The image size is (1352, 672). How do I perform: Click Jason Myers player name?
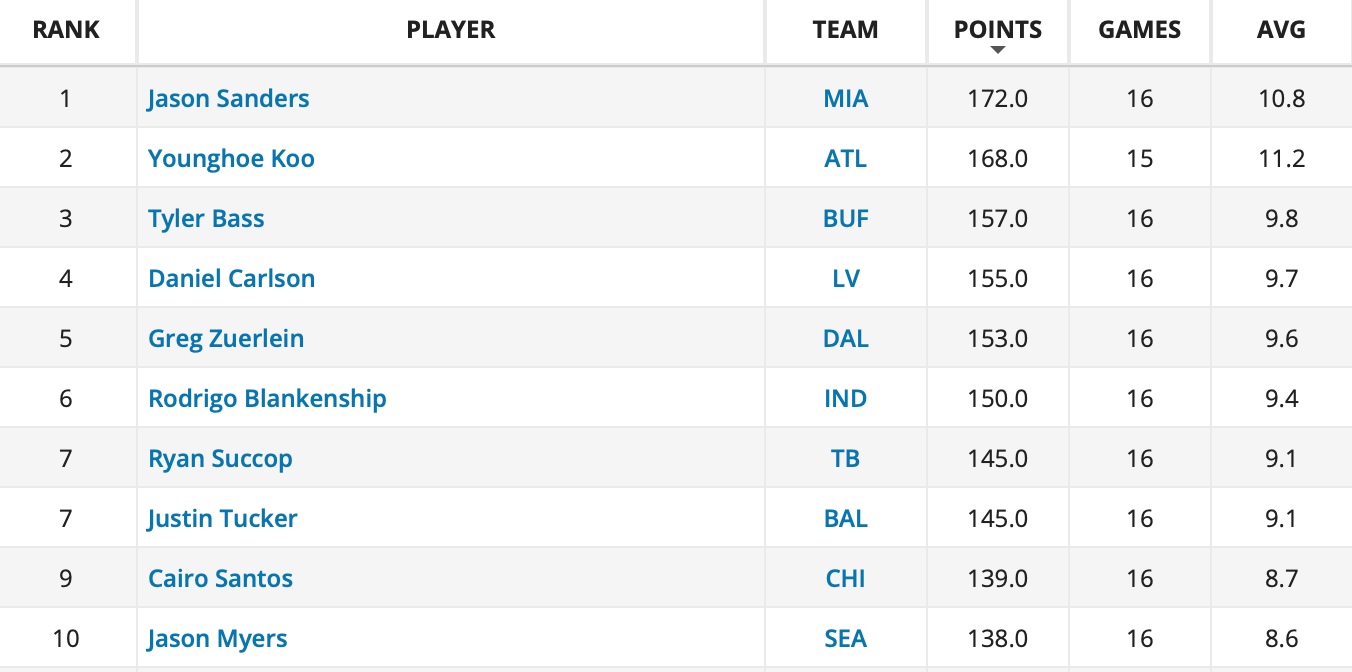217,638
